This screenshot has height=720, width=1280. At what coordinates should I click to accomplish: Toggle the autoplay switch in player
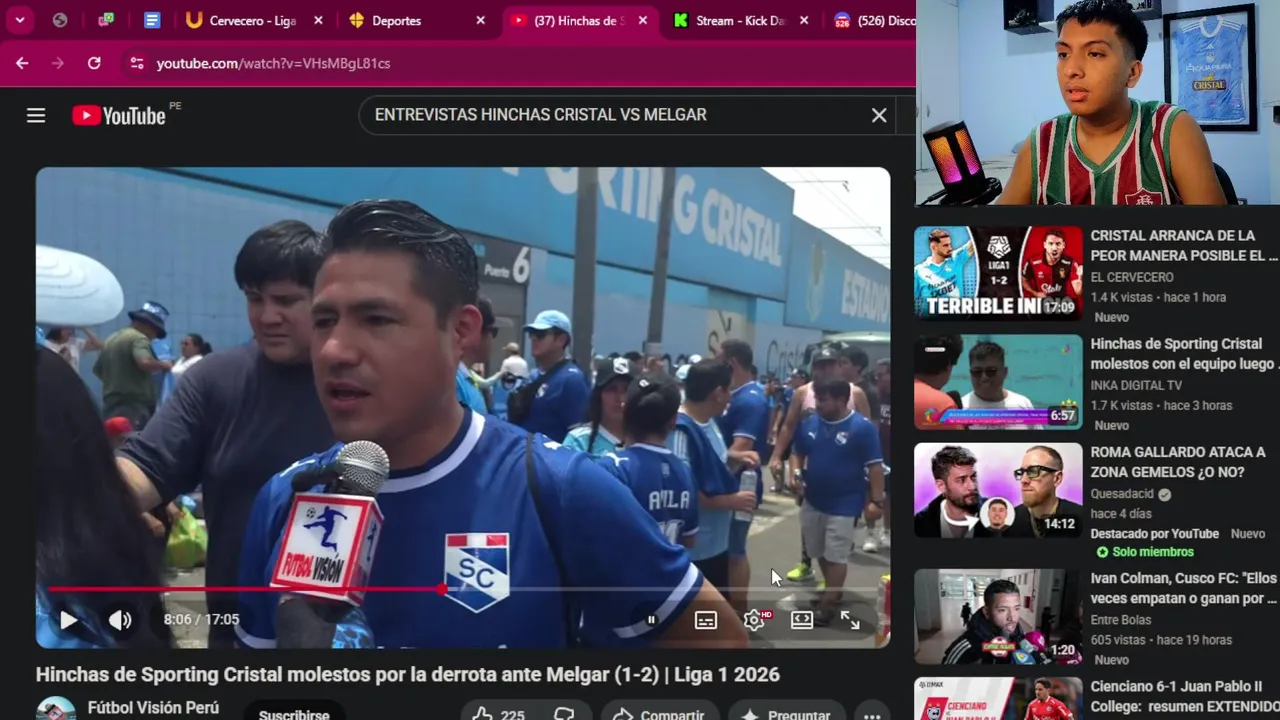click(x=650, y=620)
